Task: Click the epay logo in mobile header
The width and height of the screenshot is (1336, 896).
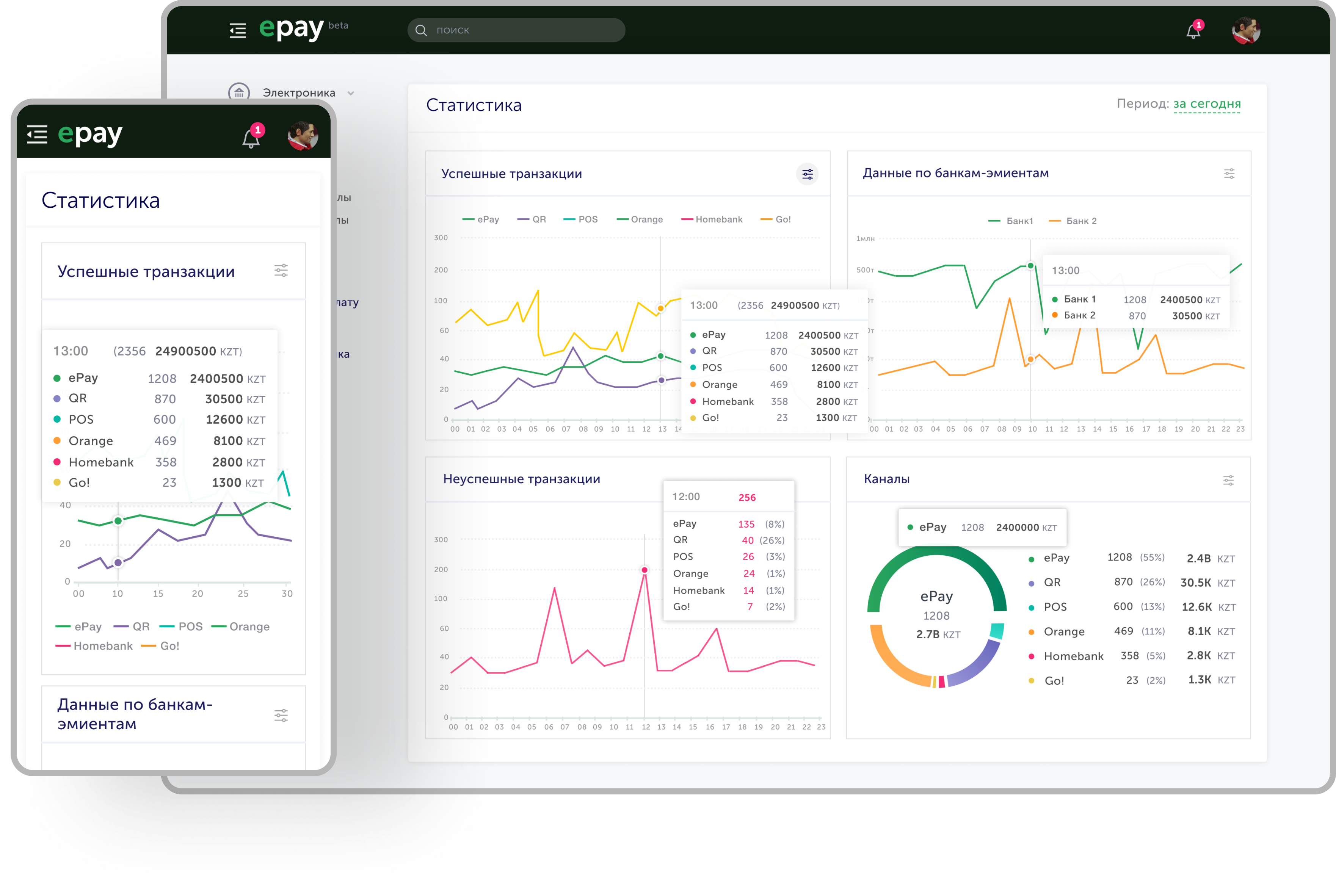Action: [x=90, y=135]
